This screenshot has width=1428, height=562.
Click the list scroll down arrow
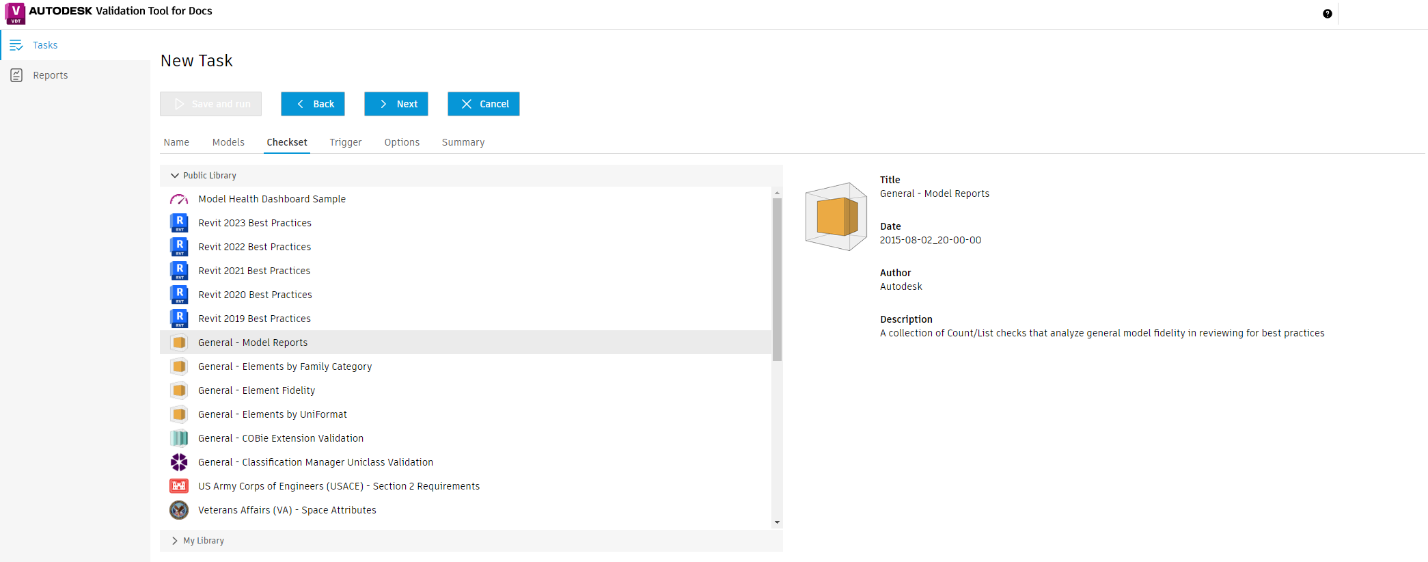(777, 522)
